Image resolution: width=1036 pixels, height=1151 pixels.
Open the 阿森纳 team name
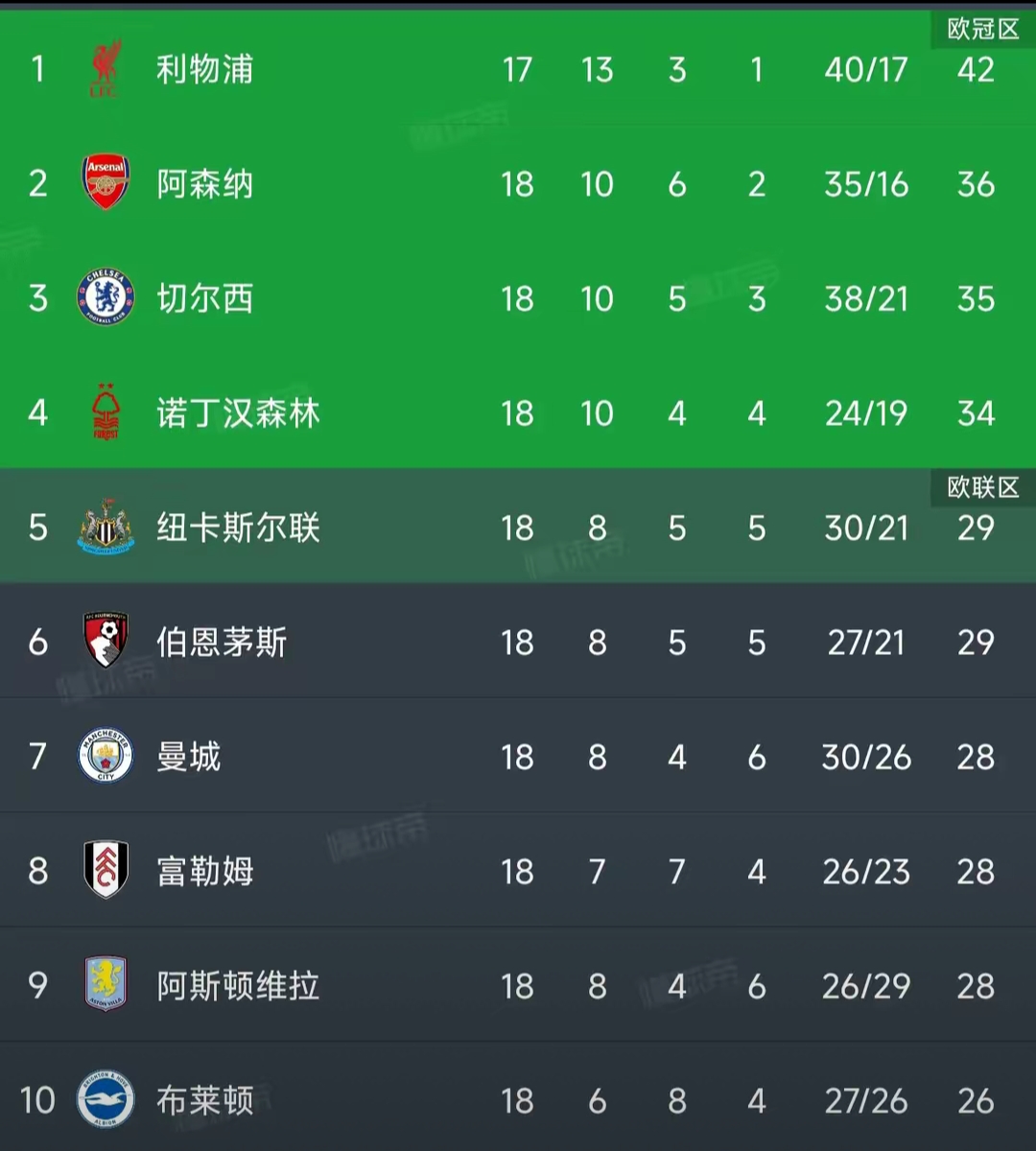(205, 183)
